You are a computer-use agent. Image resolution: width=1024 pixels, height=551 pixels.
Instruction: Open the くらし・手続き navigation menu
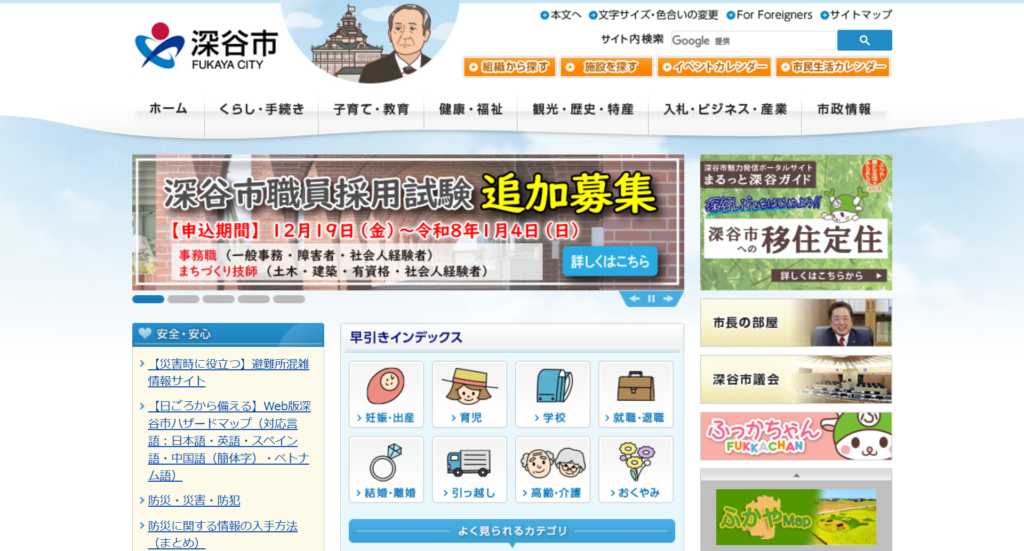[x=261, y=110]
